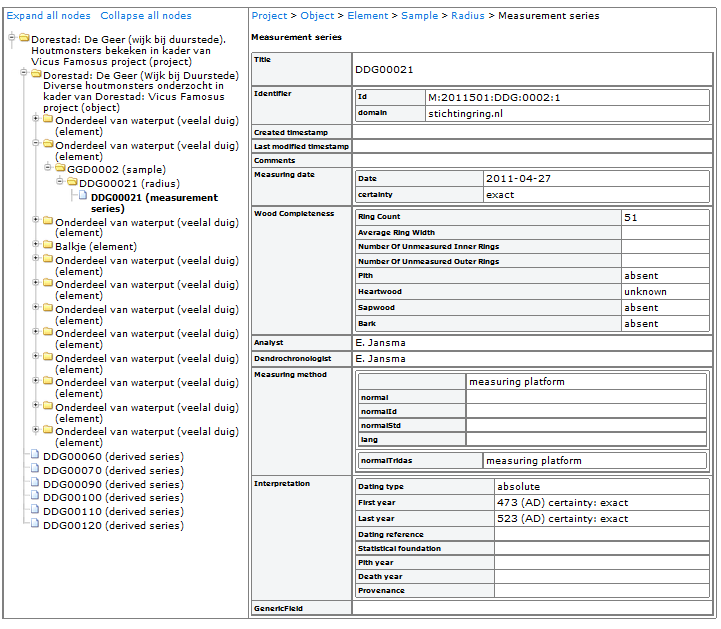This screenshot has height=629, width=721.
Task: Collapse the GGD0002 sample node
Action: coord(48,167)
